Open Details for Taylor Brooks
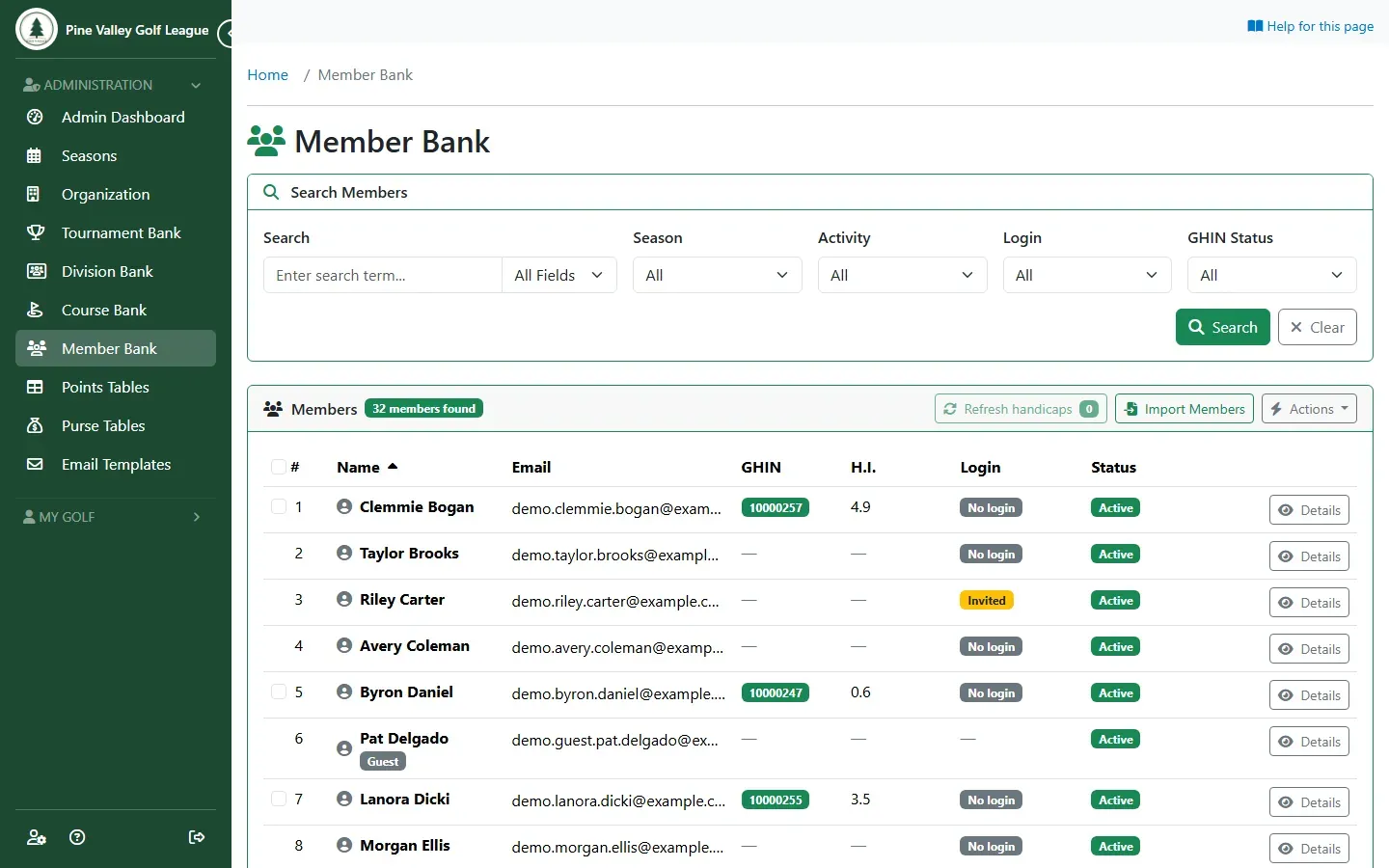Screen dimensions: 1389x868 click(x=1309, y=556)
